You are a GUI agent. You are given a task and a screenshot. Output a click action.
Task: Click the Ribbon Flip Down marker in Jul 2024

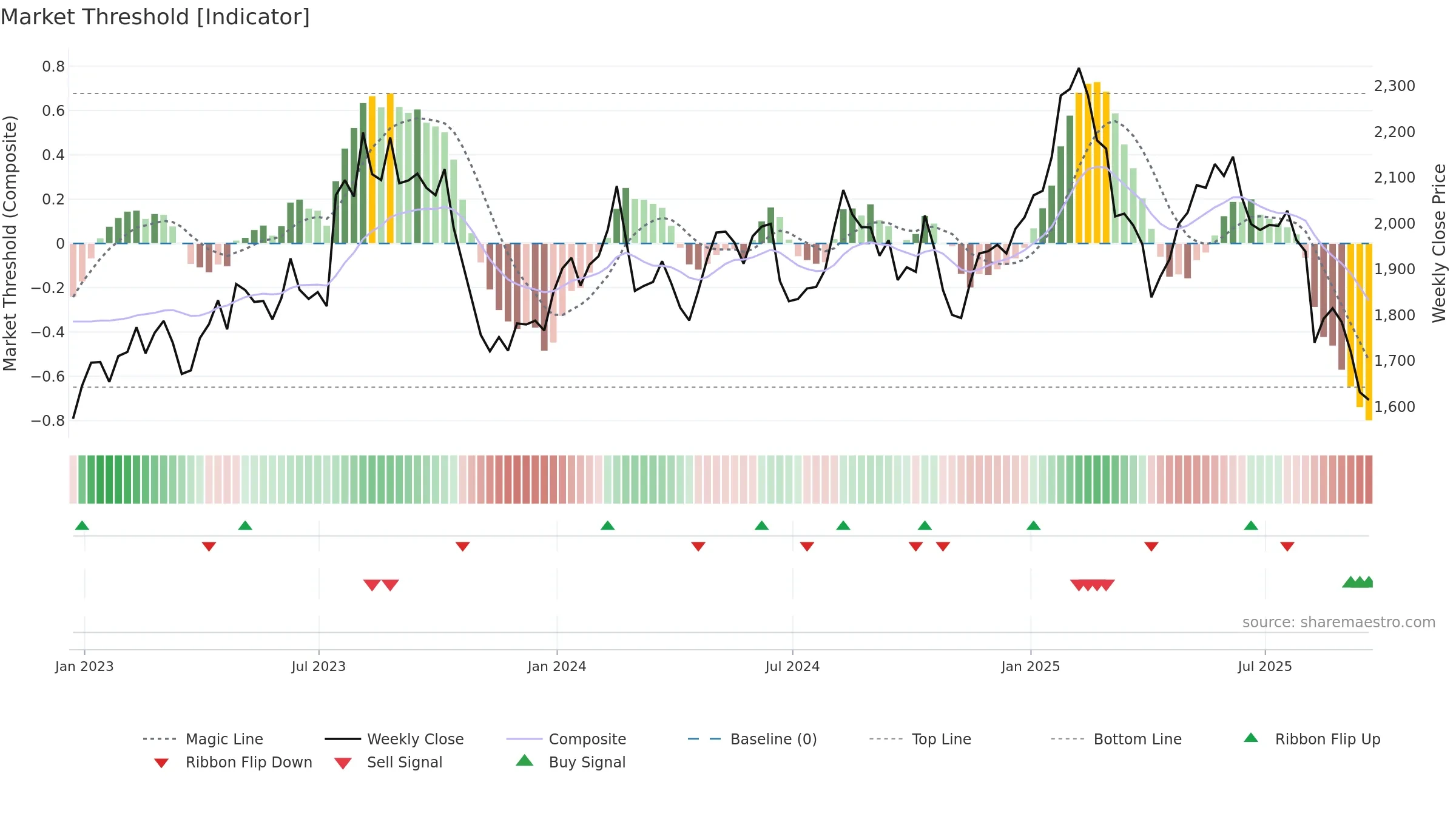(x=806, y=547)
